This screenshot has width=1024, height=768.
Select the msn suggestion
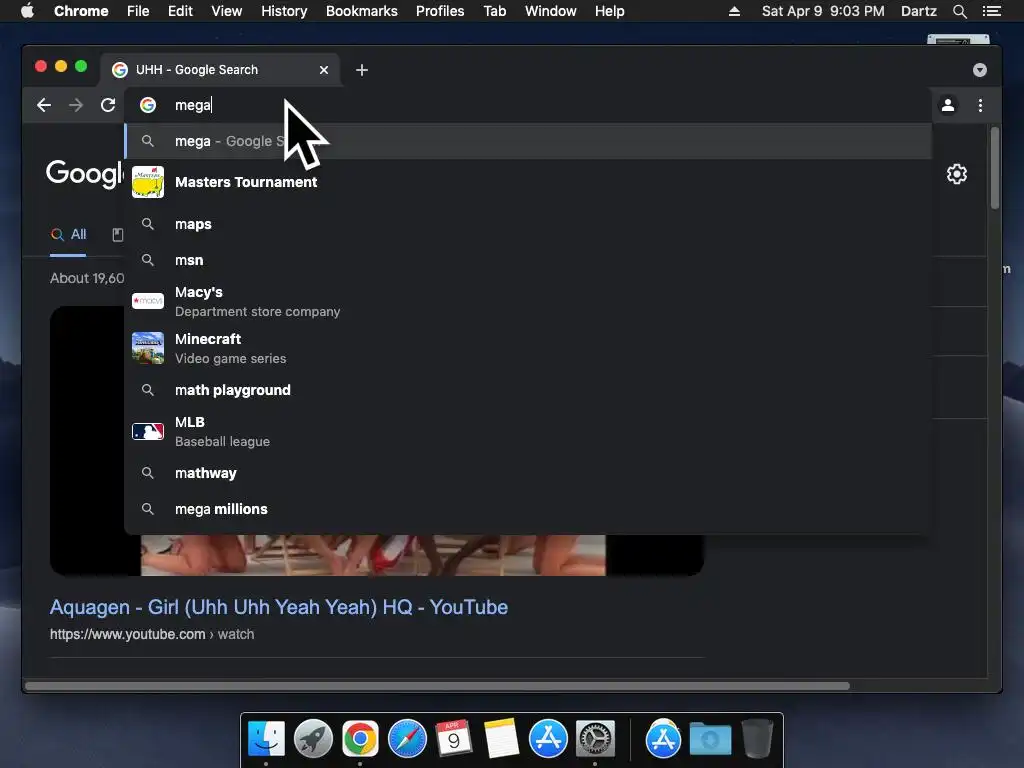(x=528, y=260)
